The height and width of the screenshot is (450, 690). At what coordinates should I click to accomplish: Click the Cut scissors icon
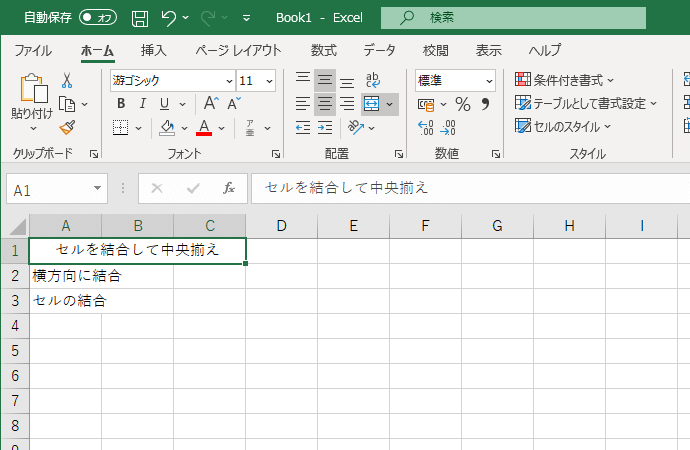tap(67, 81)
